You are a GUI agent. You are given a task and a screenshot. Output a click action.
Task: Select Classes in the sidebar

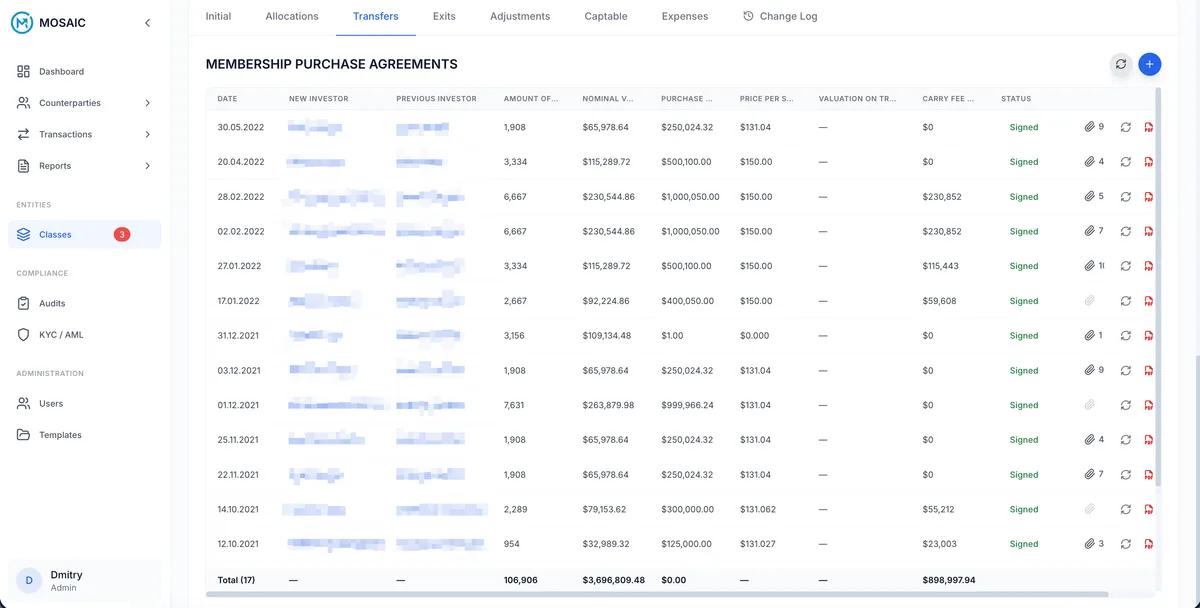click(84, 234)
